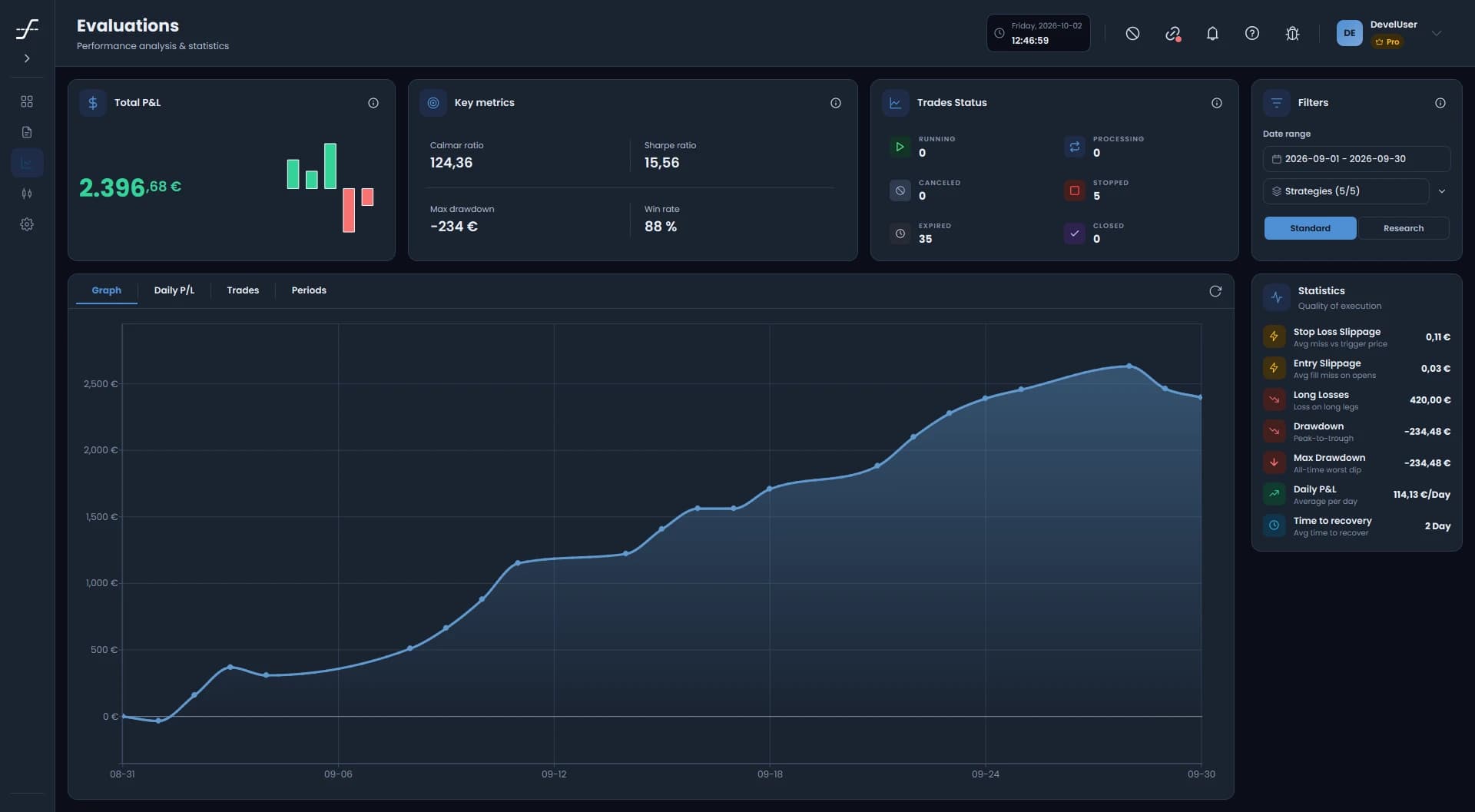Click the Sharpe ratio value 15,56

661,163
